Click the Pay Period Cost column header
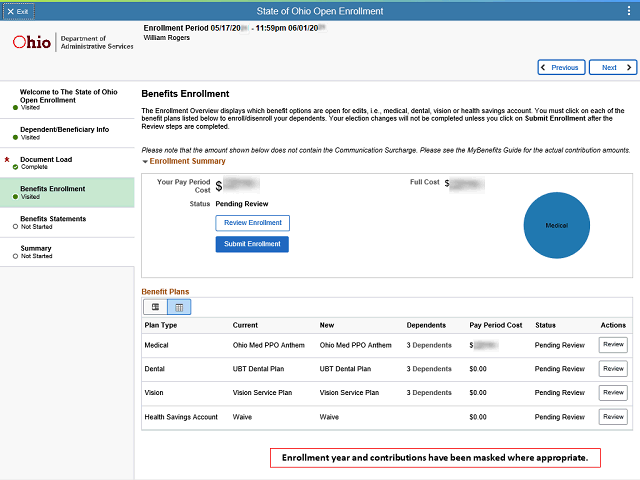 click(x=496, y=325)
